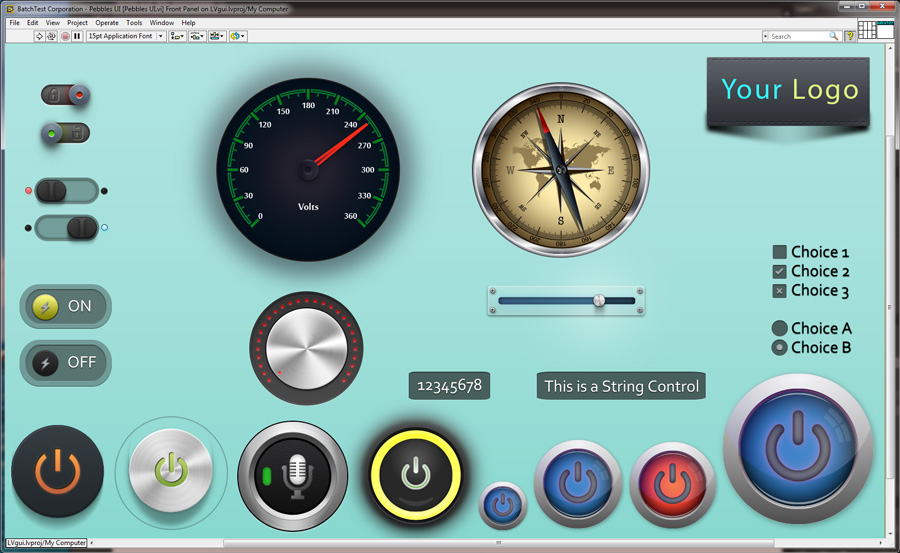This screenshot has height=553, width=900.
Task: Click the Run arrow toolbar icon
Action: click(39, 36)
